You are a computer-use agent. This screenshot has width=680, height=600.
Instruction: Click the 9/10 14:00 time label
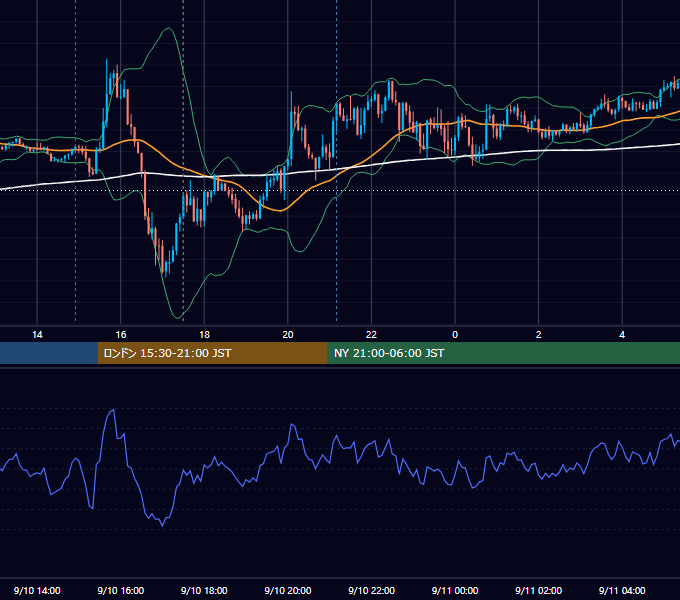point(37,590)
